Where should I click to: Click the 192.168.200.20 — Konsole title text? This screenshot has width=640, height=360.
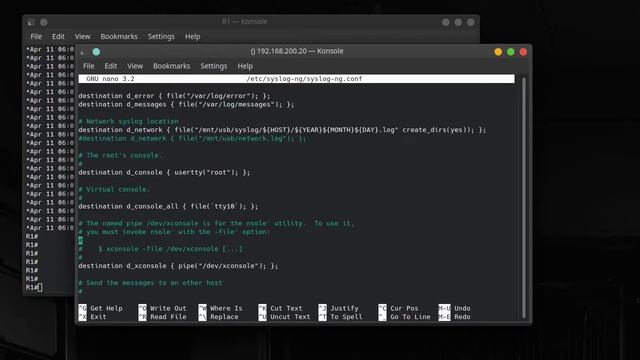coord(297,51)
